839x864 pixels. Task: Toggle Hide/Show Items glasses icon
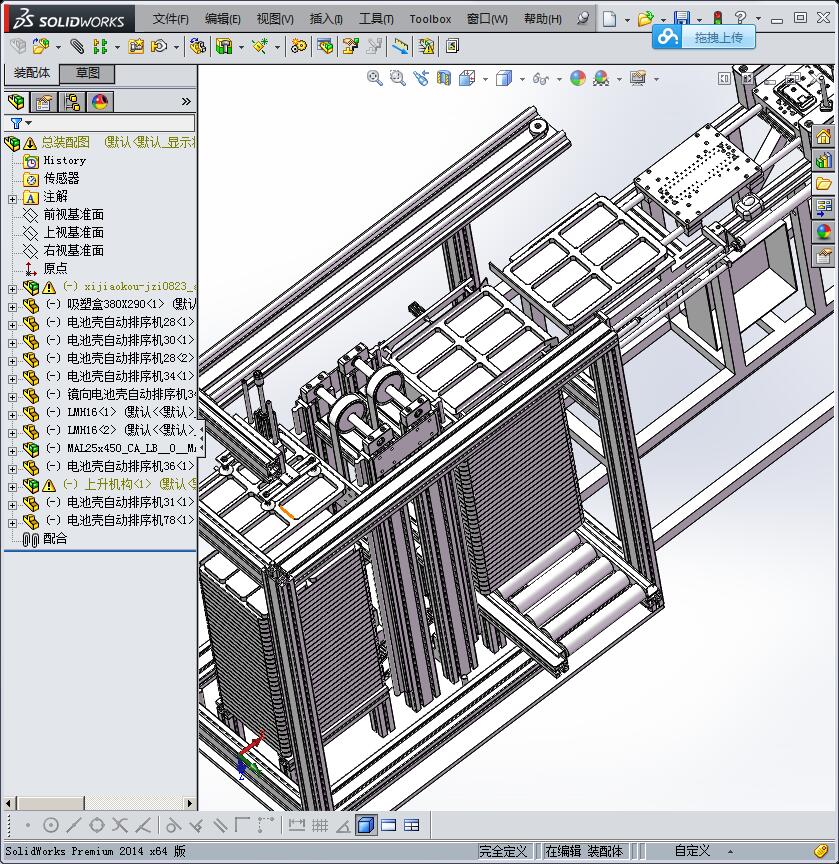tap(541, 78)
